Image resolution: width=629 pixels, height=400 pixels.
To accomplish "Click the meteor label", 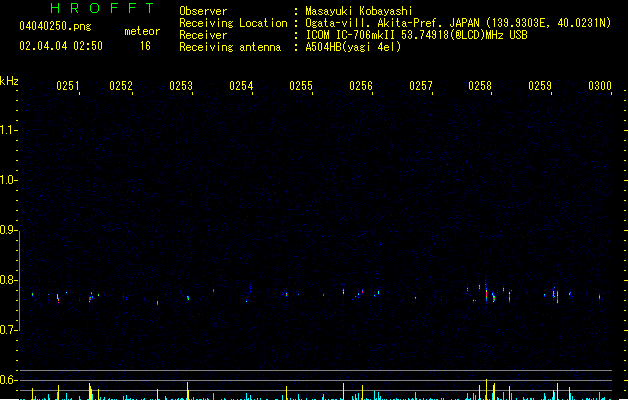I will 142,31.
